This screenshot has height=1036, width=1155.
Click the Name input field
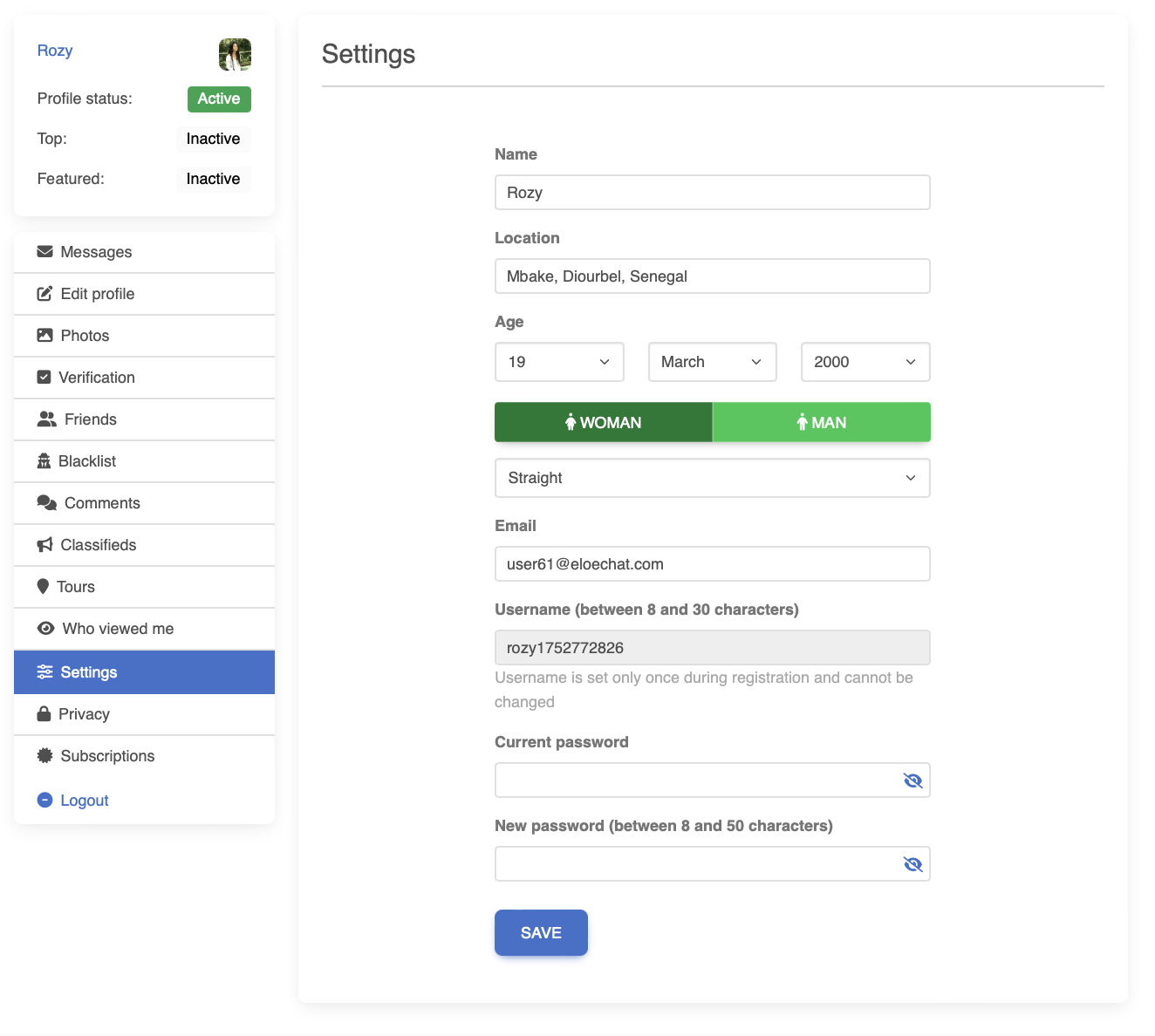[713, 193]
